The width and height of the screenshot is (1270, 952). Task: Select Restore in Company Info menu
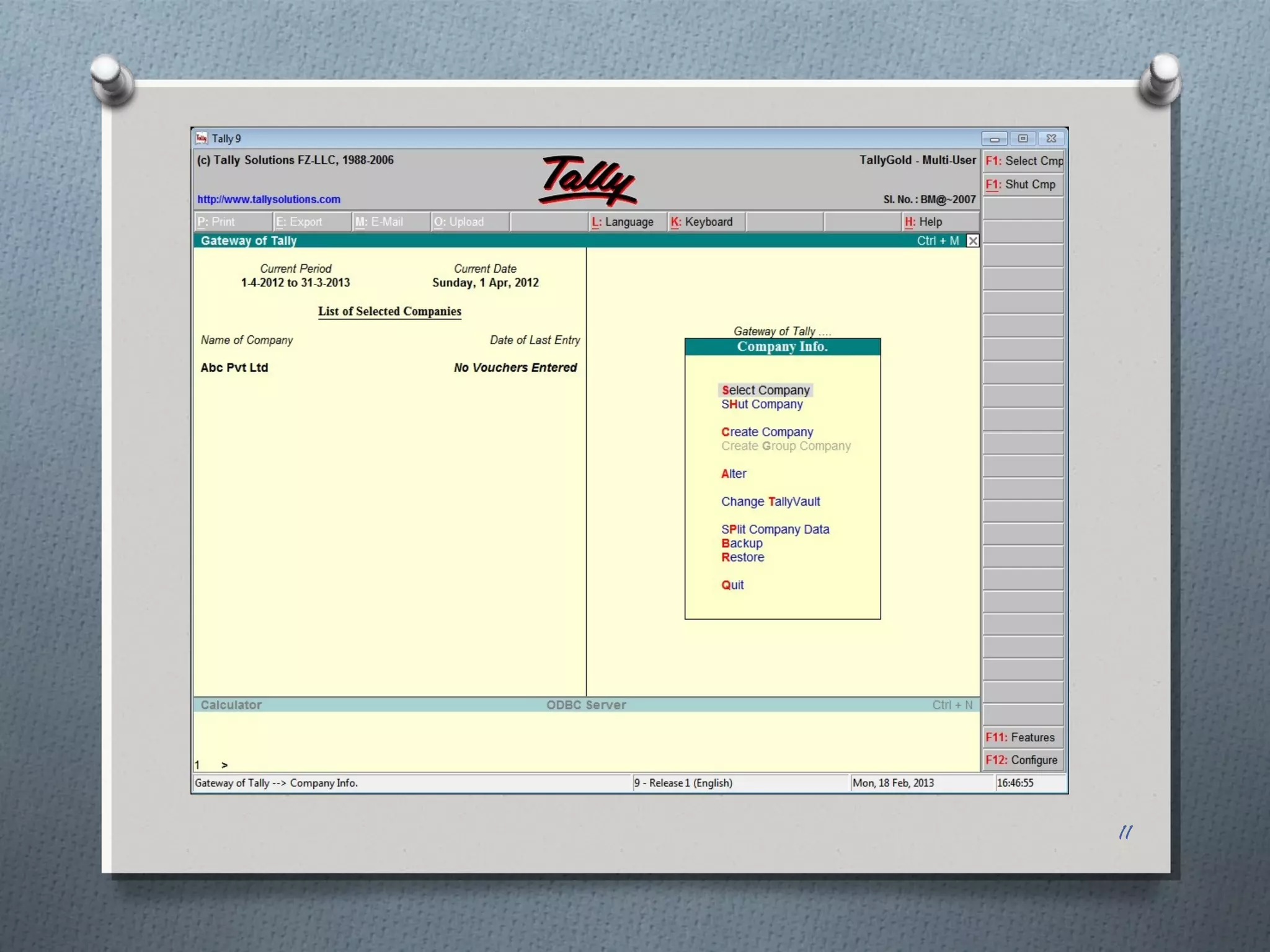point(742,557)
